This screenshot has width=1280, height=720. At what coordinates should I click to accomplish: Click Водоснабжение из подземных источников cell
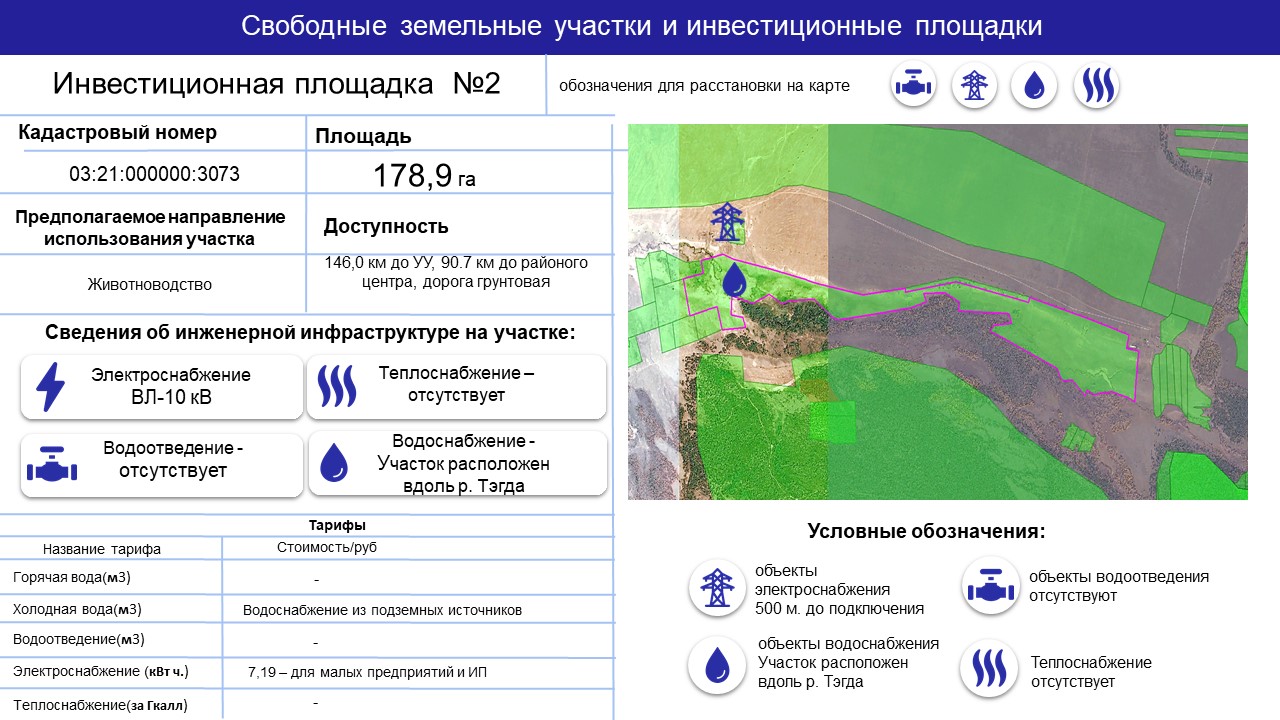[x=382, y=610]
